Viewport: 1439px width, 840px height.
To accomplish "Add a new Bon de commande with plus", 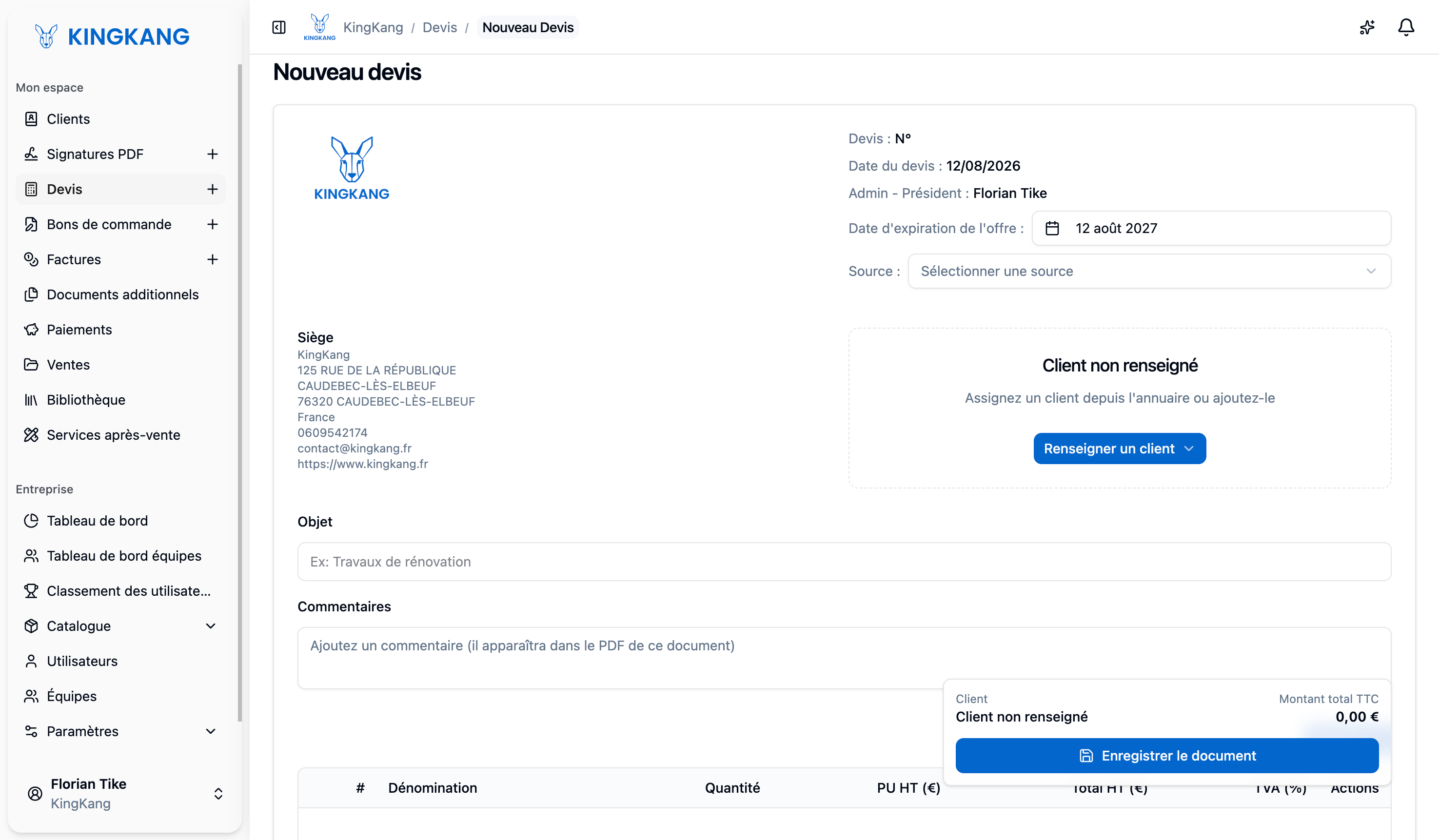I will tap(213, 224).
